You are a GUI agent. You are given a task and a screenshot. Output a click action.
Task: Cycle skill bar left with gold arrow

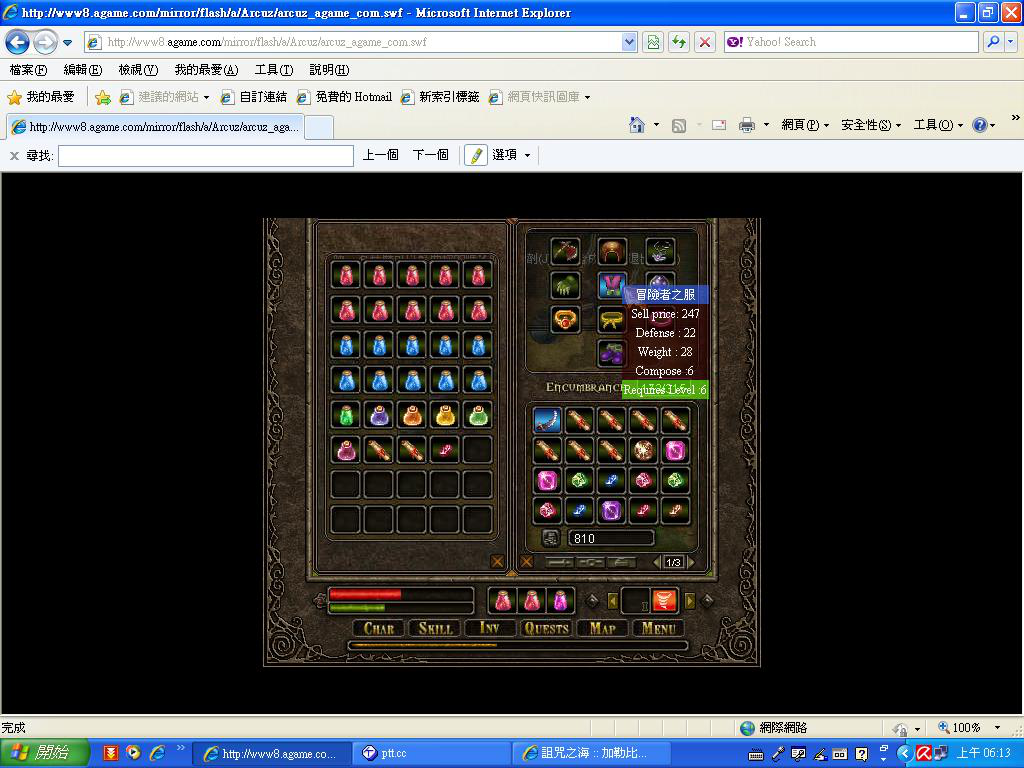613,600
